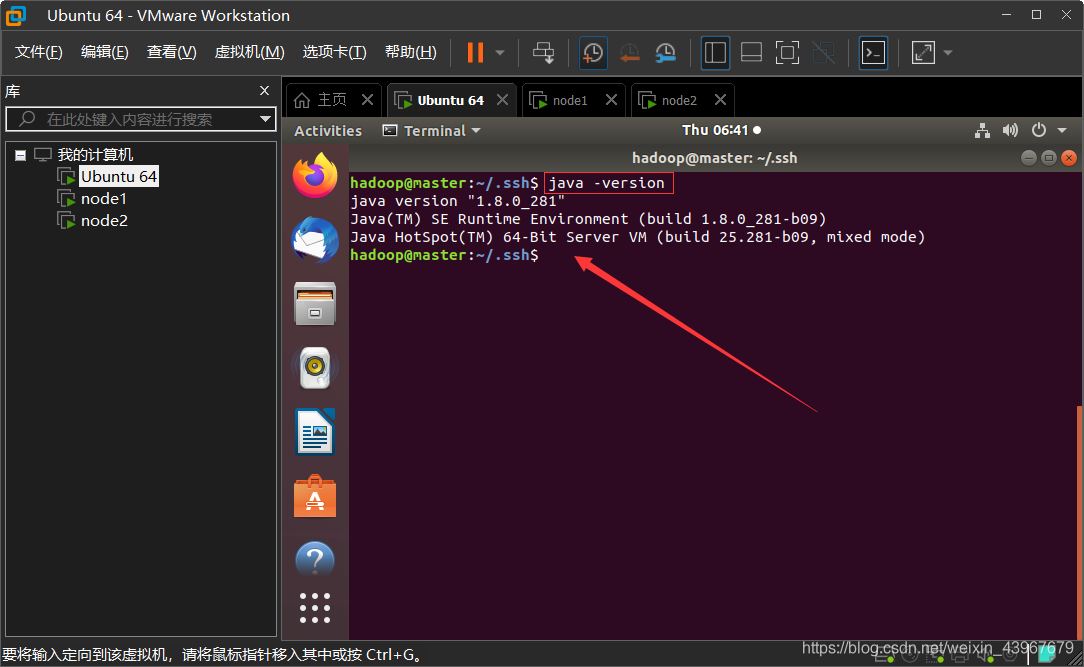Image resolution: width=1084 pixels, height=667 pixels.
Task: Open the 虚拟机(M) menu
Action: [x=249, y=52]
